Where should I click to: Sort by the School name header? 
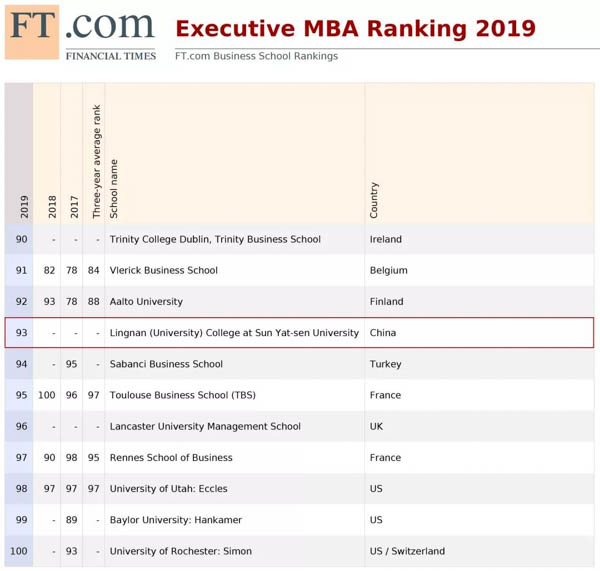click(114, 188)
